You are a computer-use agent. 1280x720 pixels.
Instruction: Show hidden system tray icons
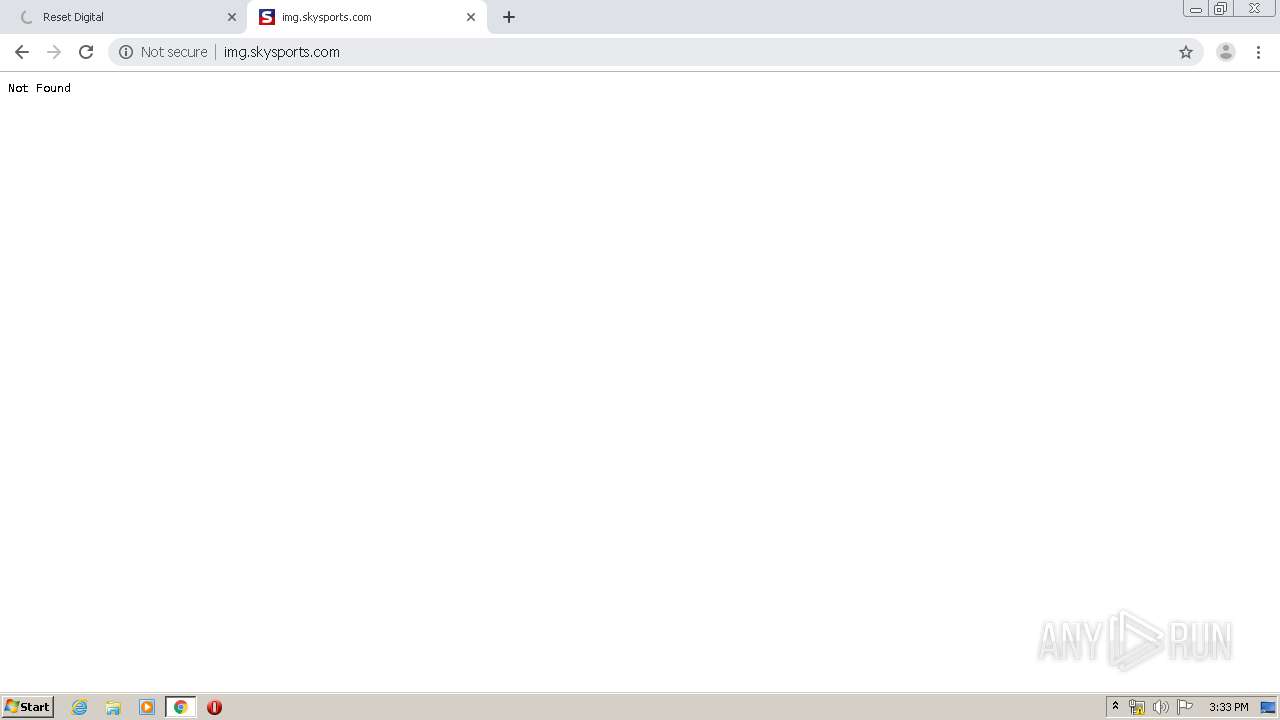pyautogui.click(x=1115, y=707)
